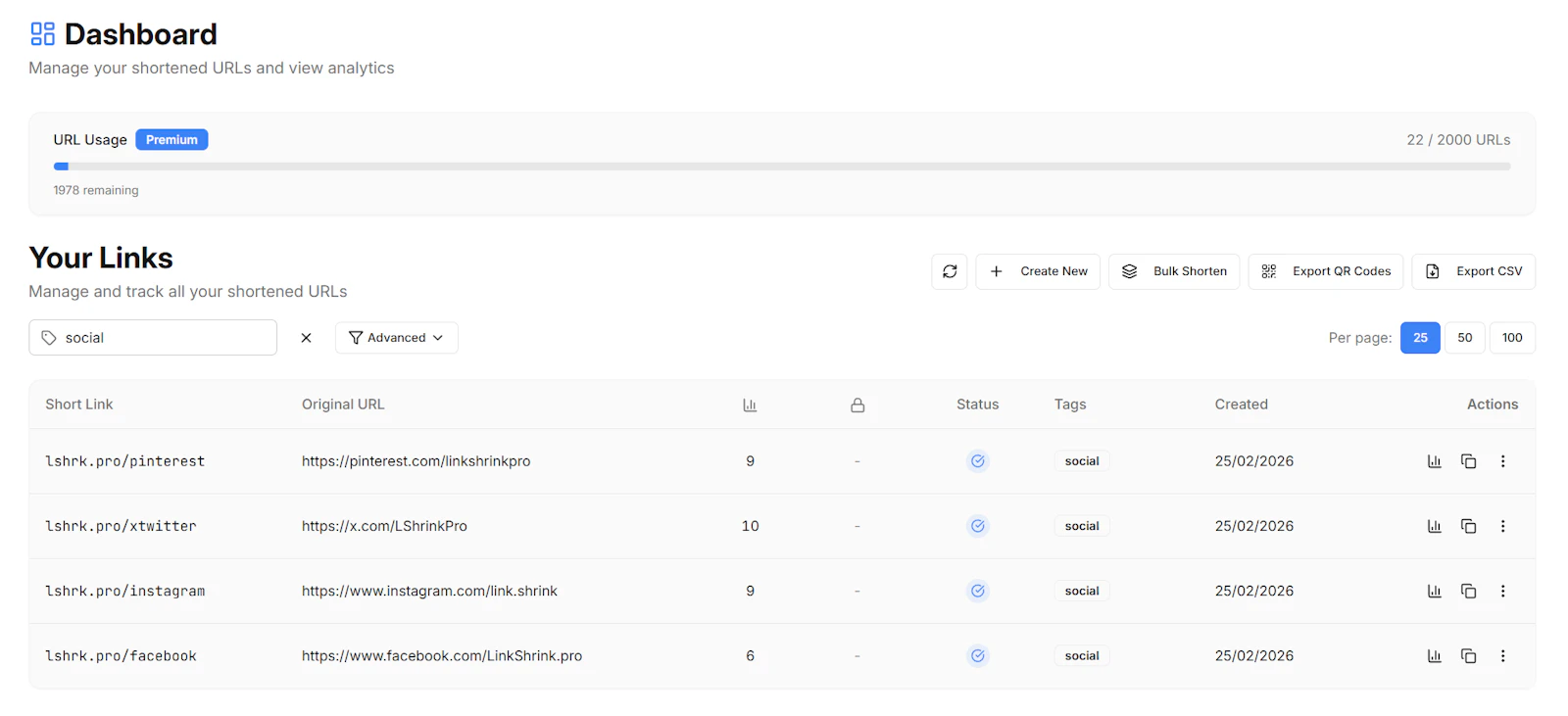Screen dimensions: 1568x716
Task: Copy the lshrk.pro/xtwitter short link
Action: tap(1468, 526)
